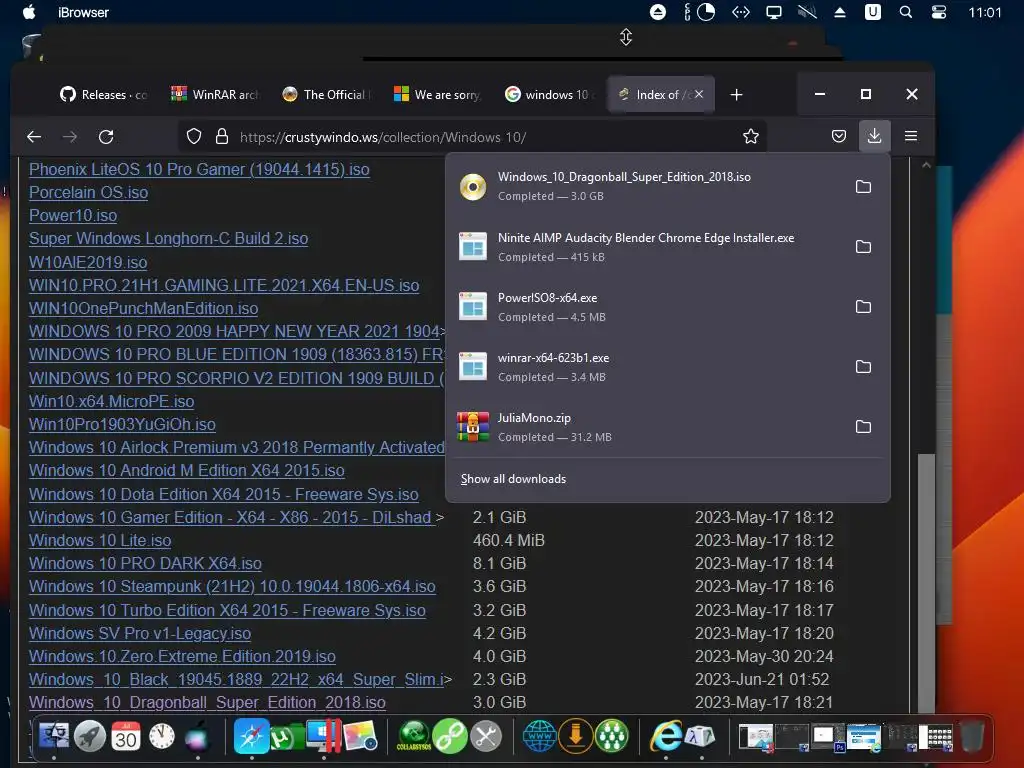Open the orange download arrow dock app
This screenshot has height=768, width=1024.
(x=575, y=736)
